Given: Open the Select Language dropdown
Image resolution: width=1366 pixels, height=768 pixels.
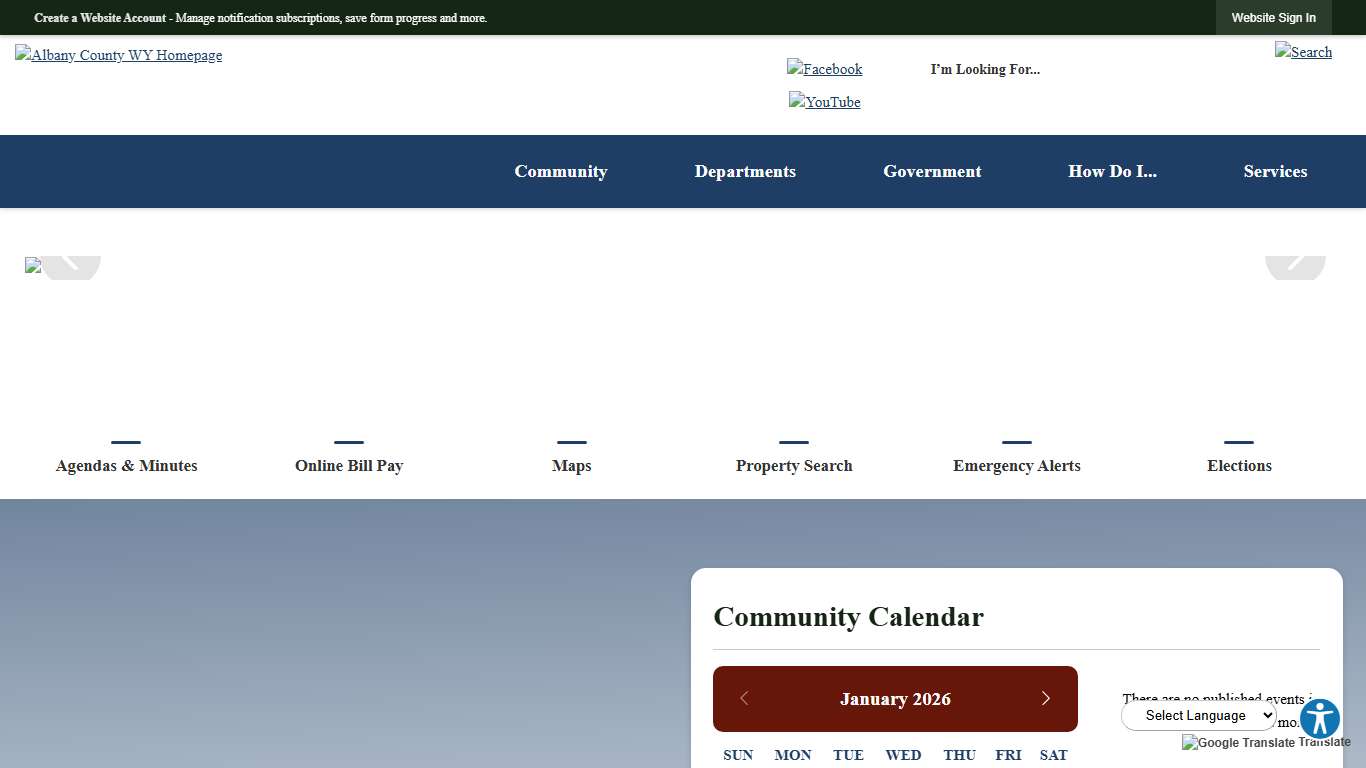Looking at the screenshot, I should point(1198,715).
